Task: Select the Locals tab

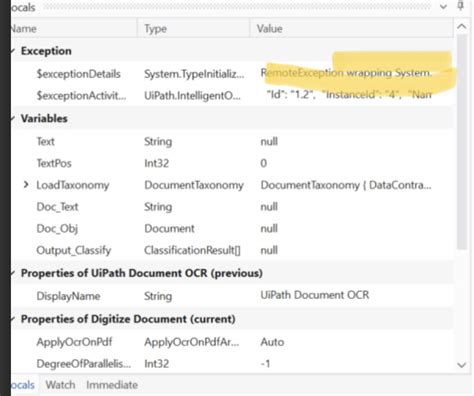Action: (x=23, y=385)
